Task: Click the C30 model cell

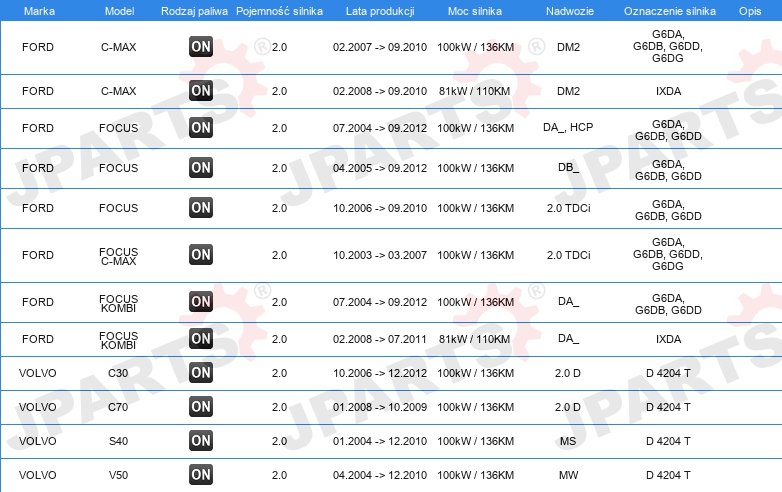Action: point(118,373)
